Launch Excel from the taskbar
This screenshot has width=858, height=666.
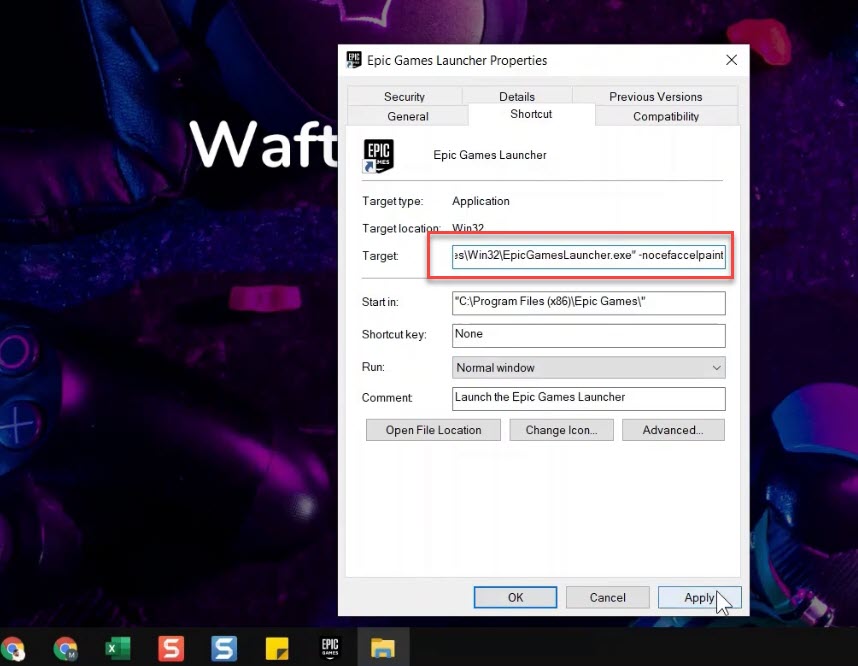tap(118, 649)
